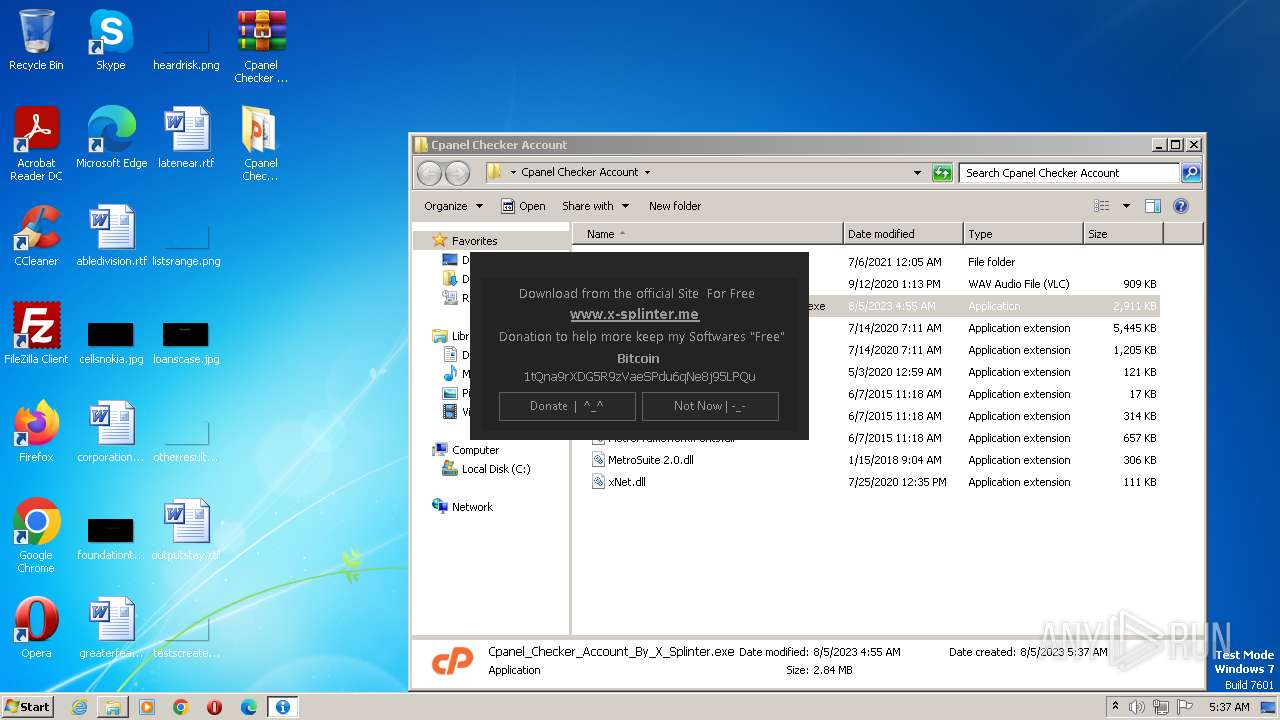
Task: Click the 909 KB size cell
Action: (1139, 284)
